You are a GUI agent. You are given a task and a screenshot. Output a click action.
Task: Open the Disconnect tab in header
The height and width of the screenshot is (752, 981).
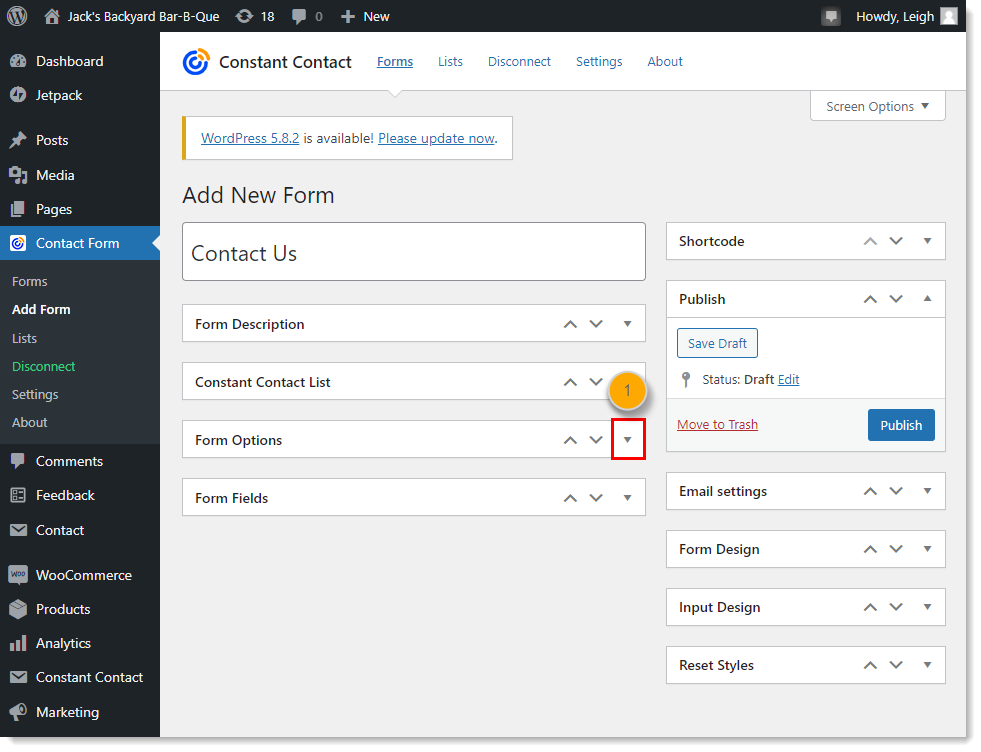click(x=519, y=61)
